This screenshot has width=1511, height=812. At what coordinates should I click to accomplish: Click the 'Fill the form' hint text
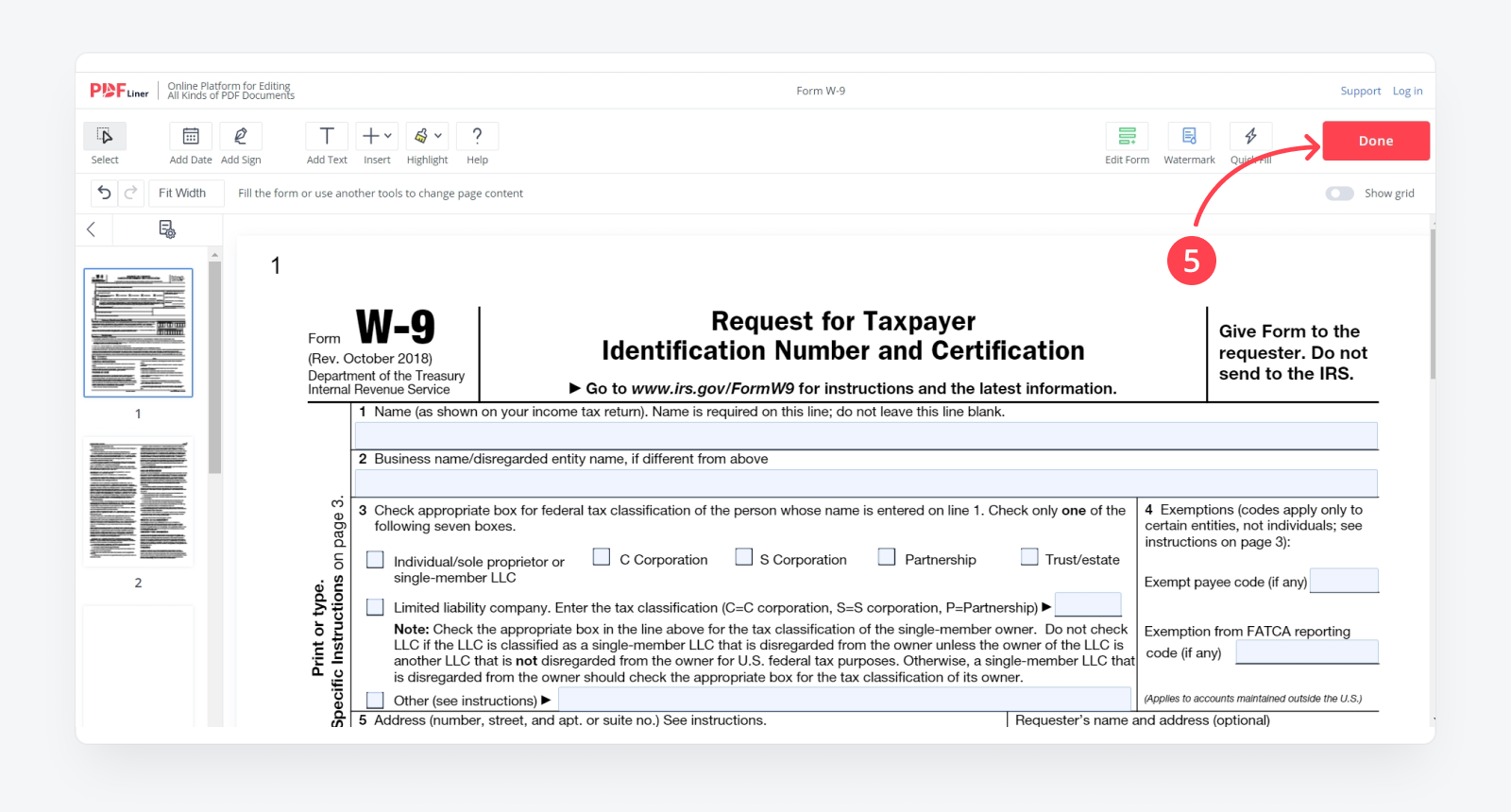point(381,194)
